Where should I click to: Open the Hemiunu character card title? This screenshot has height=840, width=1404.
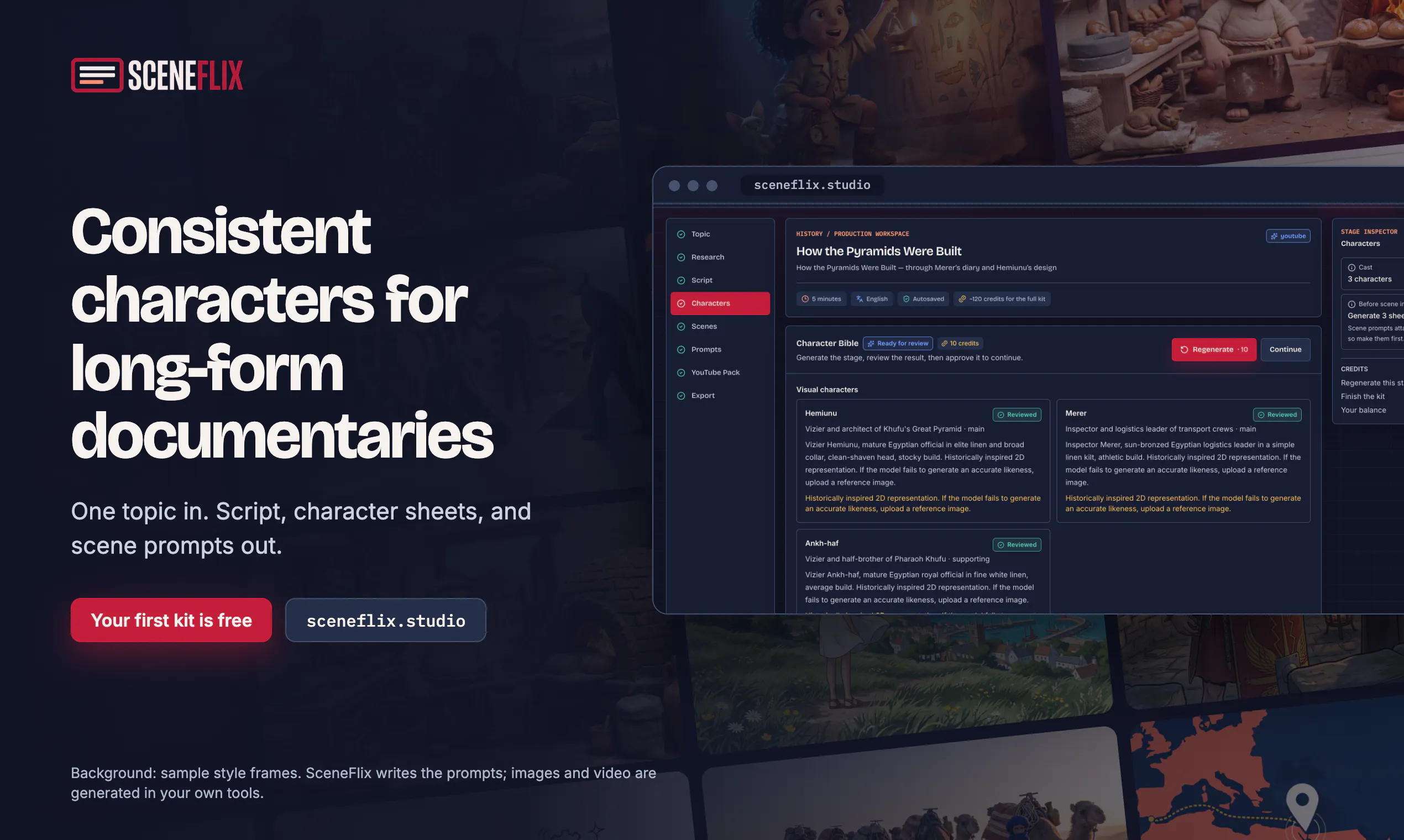pyautogui.click(x=821, y=413)
